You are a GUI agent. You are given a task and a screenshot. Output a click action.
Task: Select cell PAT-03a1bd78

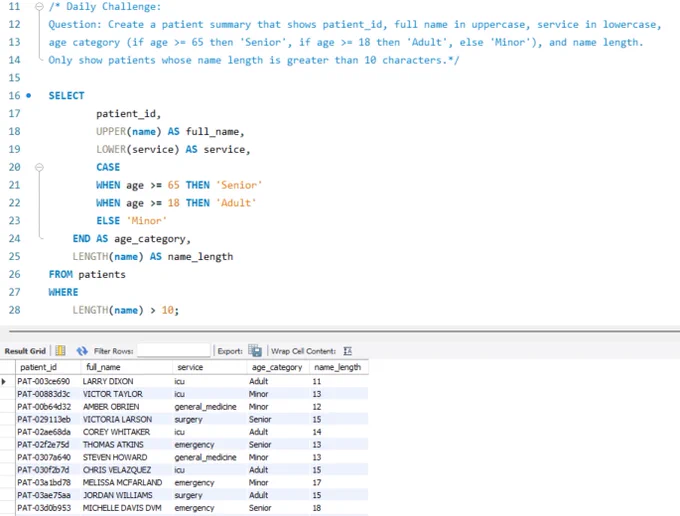click(x=44, y=482)
